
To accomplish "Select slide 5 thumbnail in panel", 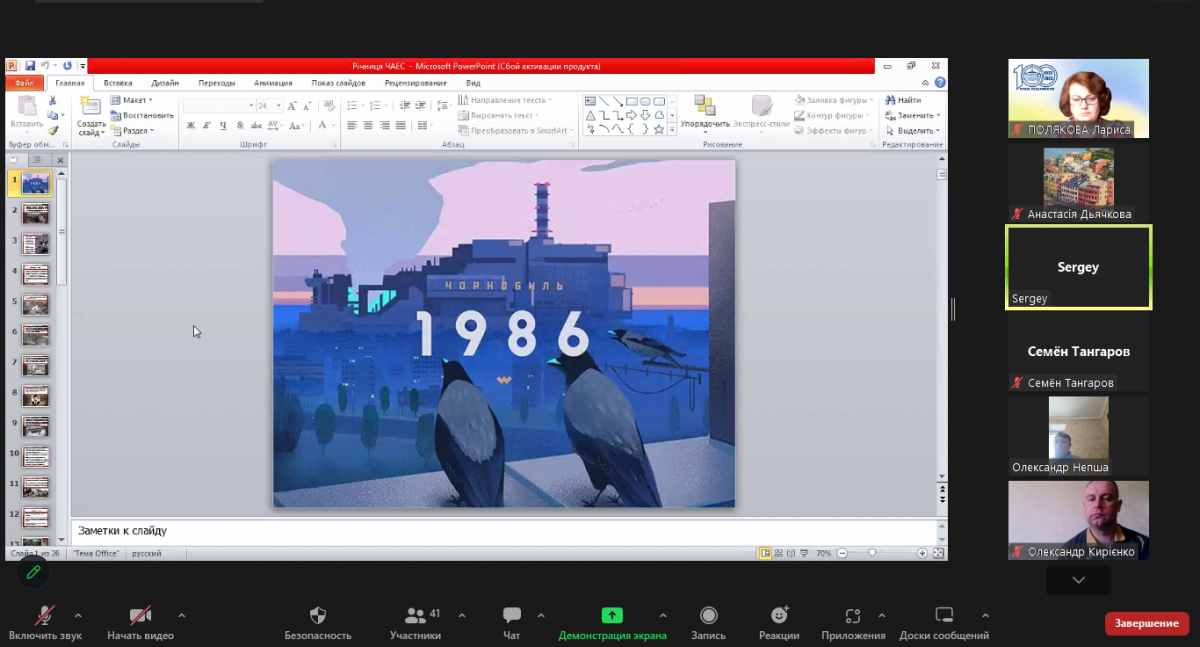I will [36, 304].
